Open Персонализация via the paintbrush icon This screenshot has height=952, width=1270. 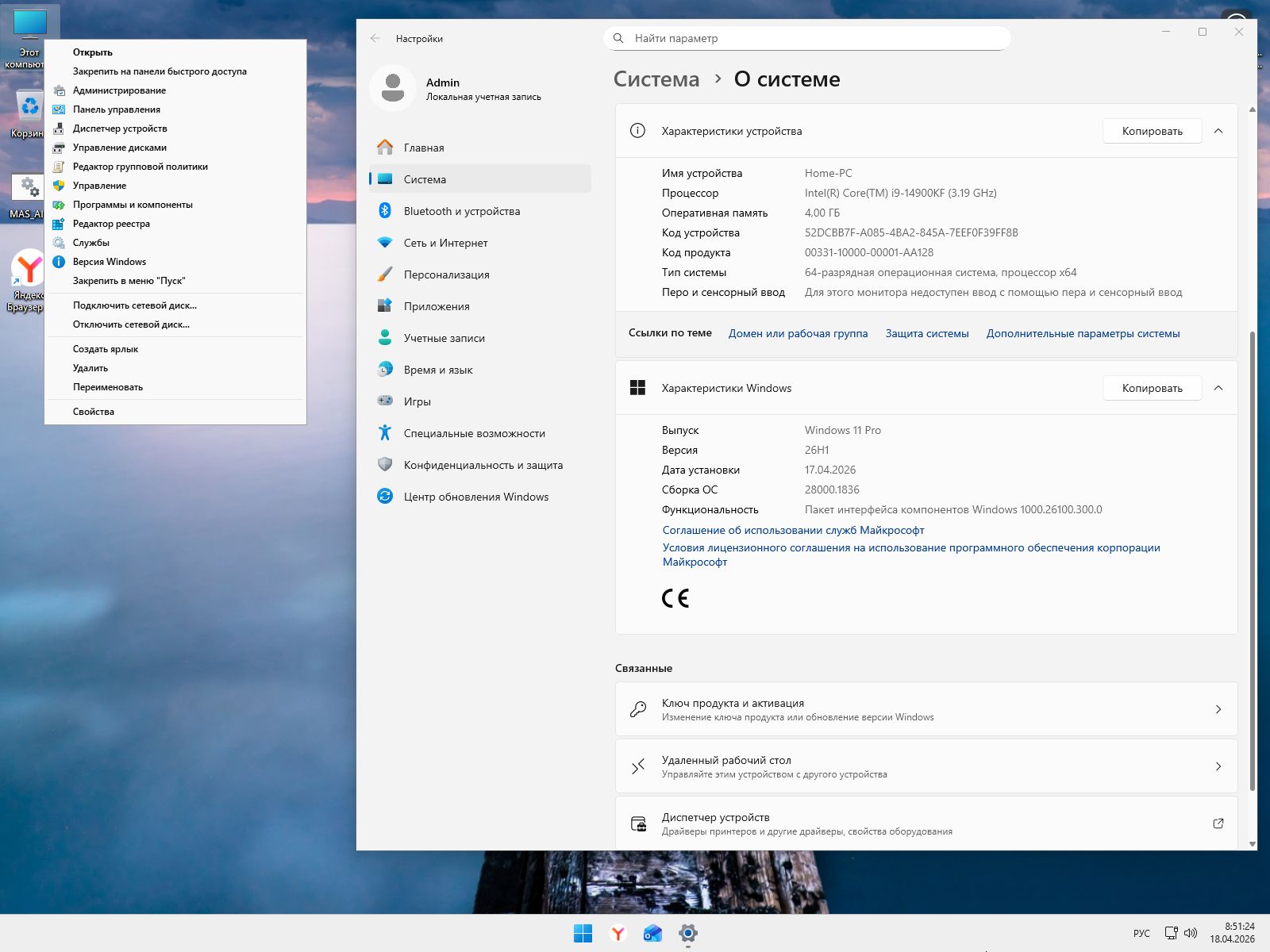click(x=385, y=274)
